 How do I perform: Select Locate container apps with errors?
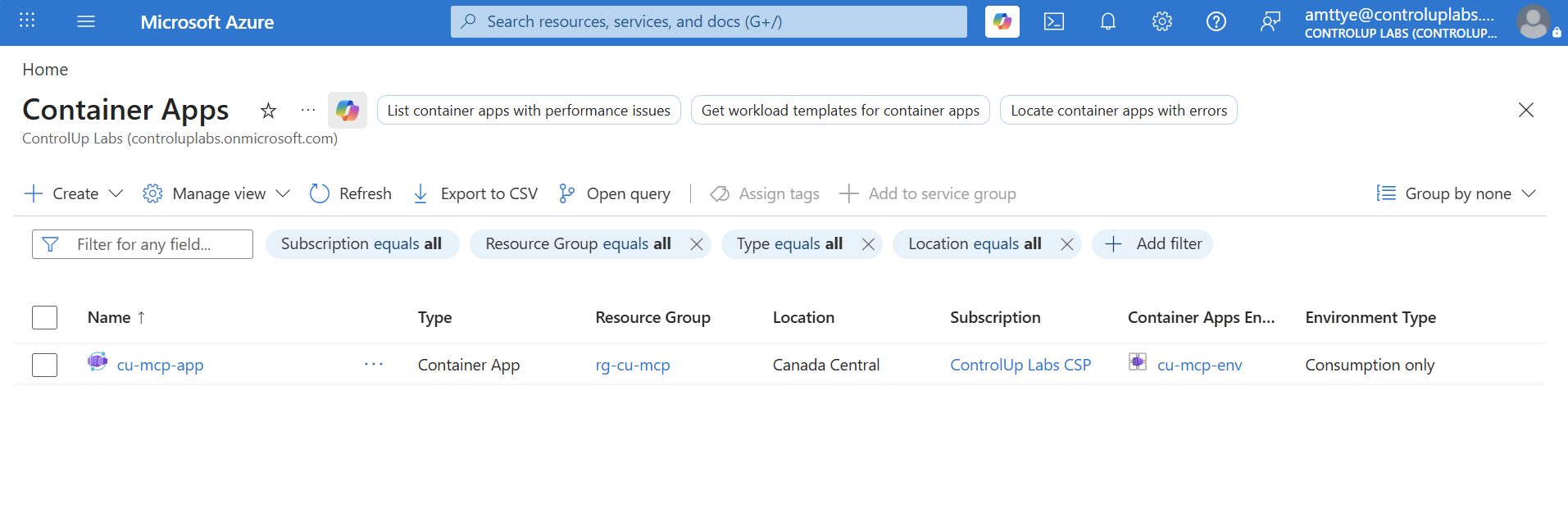point(1119,111)
